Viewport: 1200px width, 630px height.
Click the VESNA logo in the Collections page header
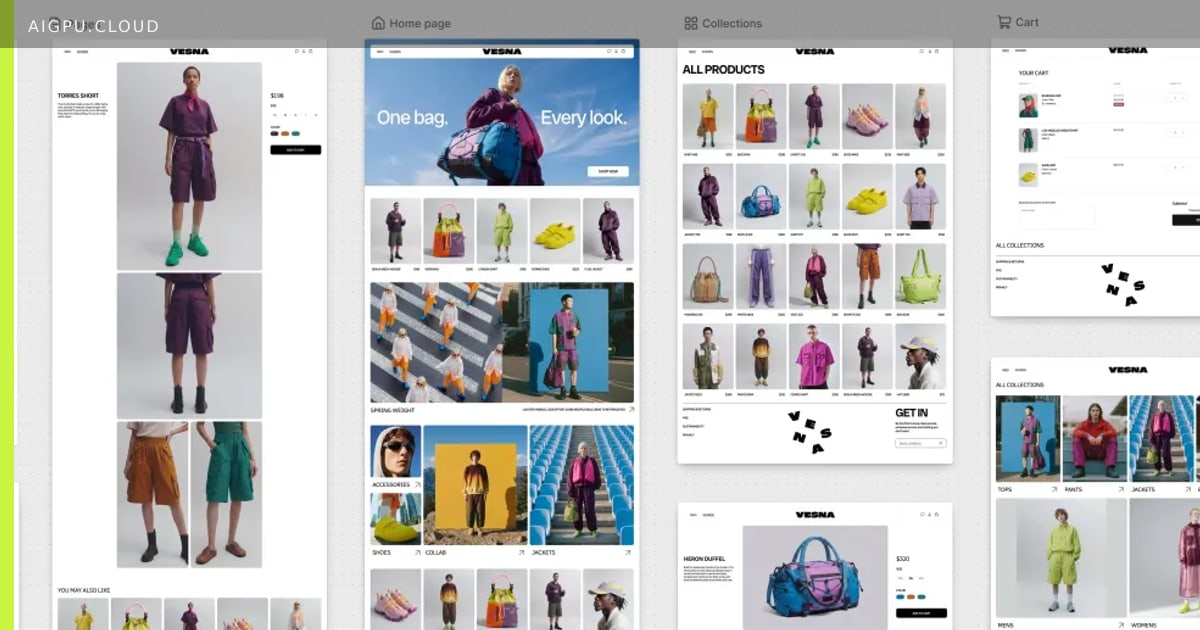[815, 51]
